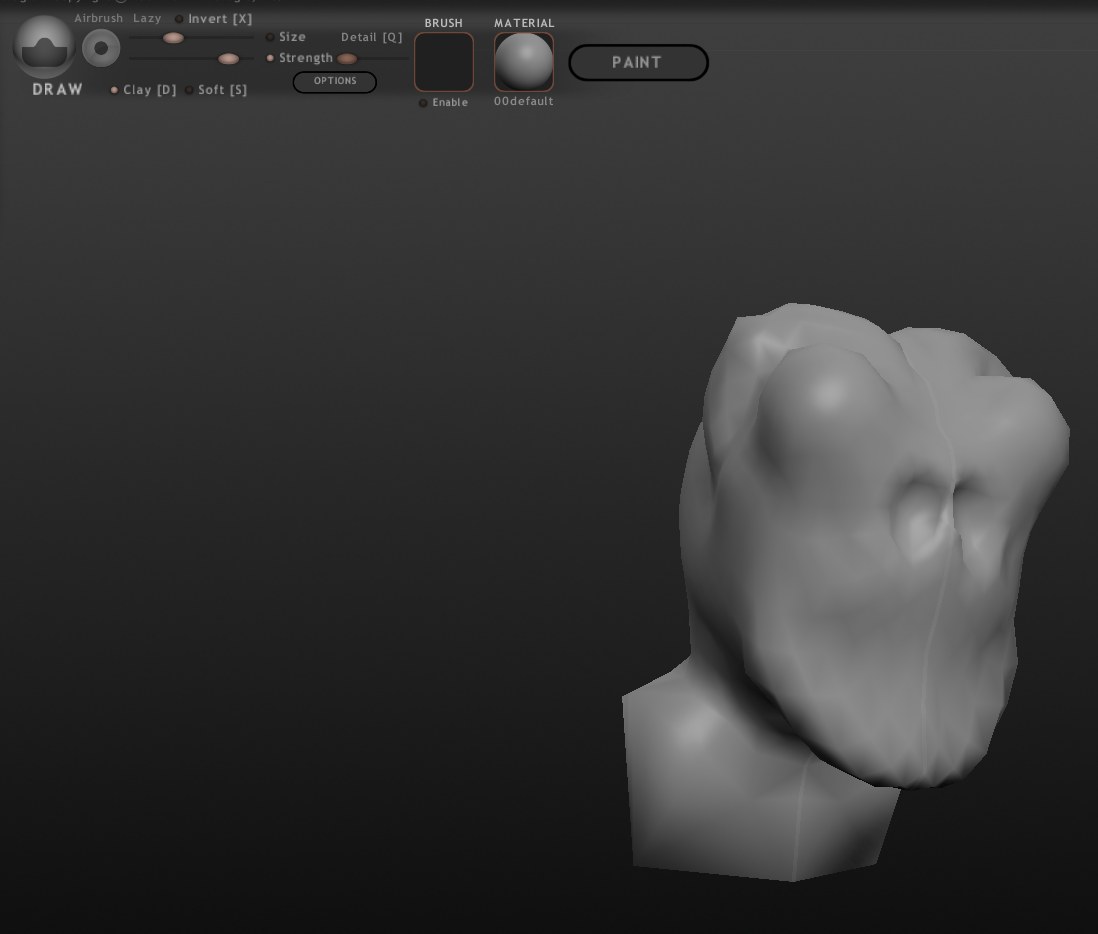Adjust the Detail [Q] slider
The width and height of the screenshot is (1098, 934).
(x=373, y=59)
